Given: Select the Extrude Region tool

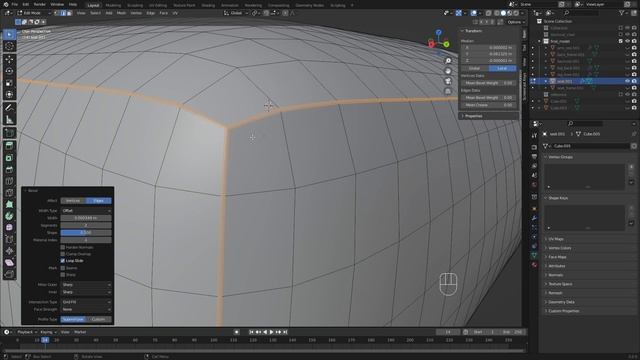Looking at the screenshot, I should (9, 146).
